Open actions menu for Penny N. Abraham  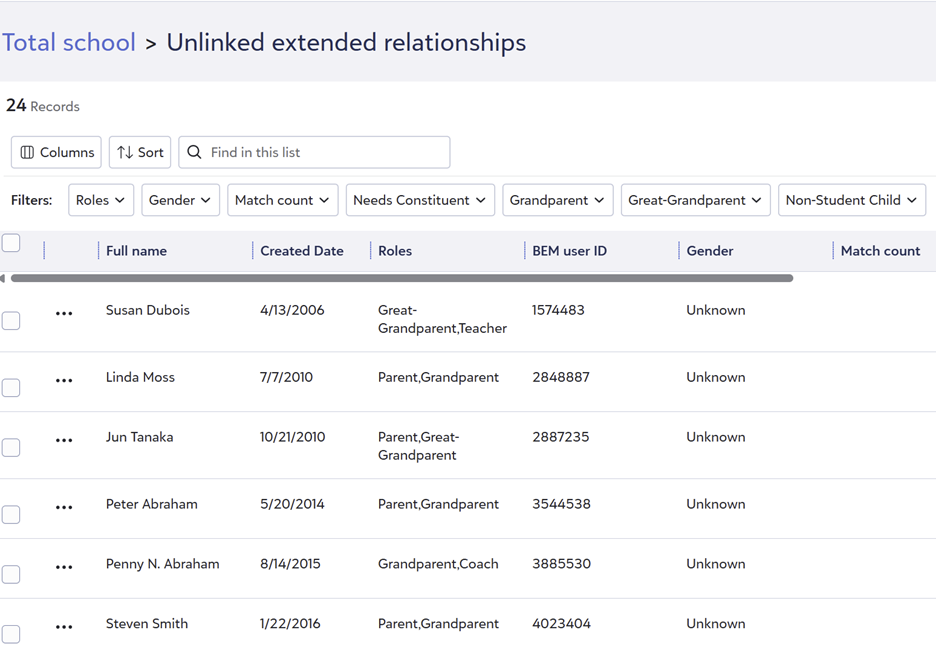(64, 567)
